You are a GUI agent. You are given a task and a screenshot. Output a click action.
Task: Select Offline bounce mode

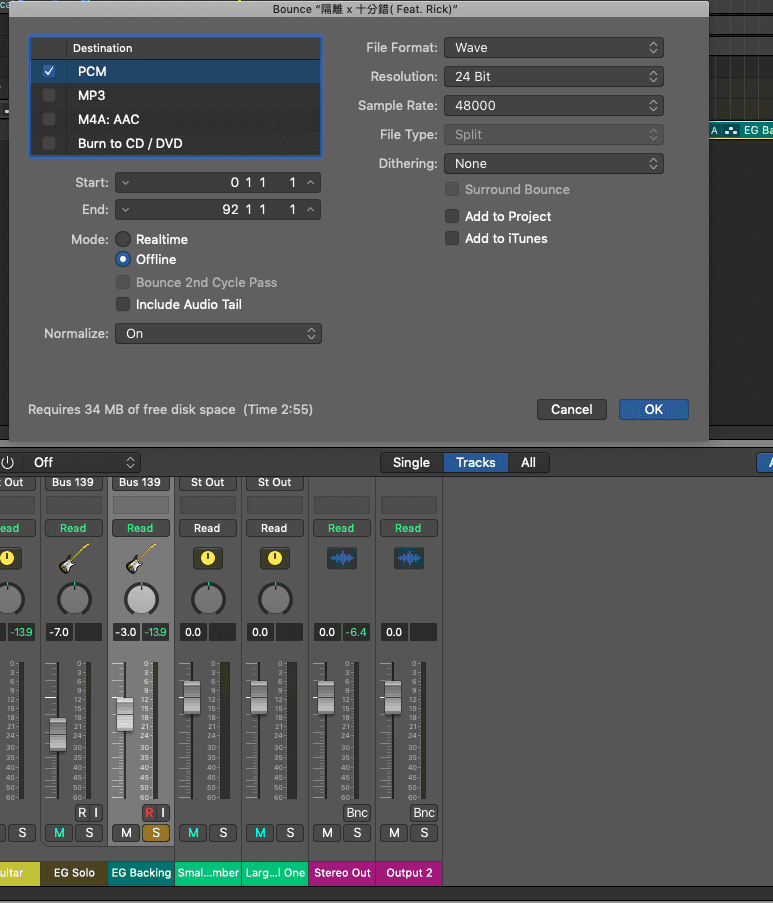[x=123, y=259]
